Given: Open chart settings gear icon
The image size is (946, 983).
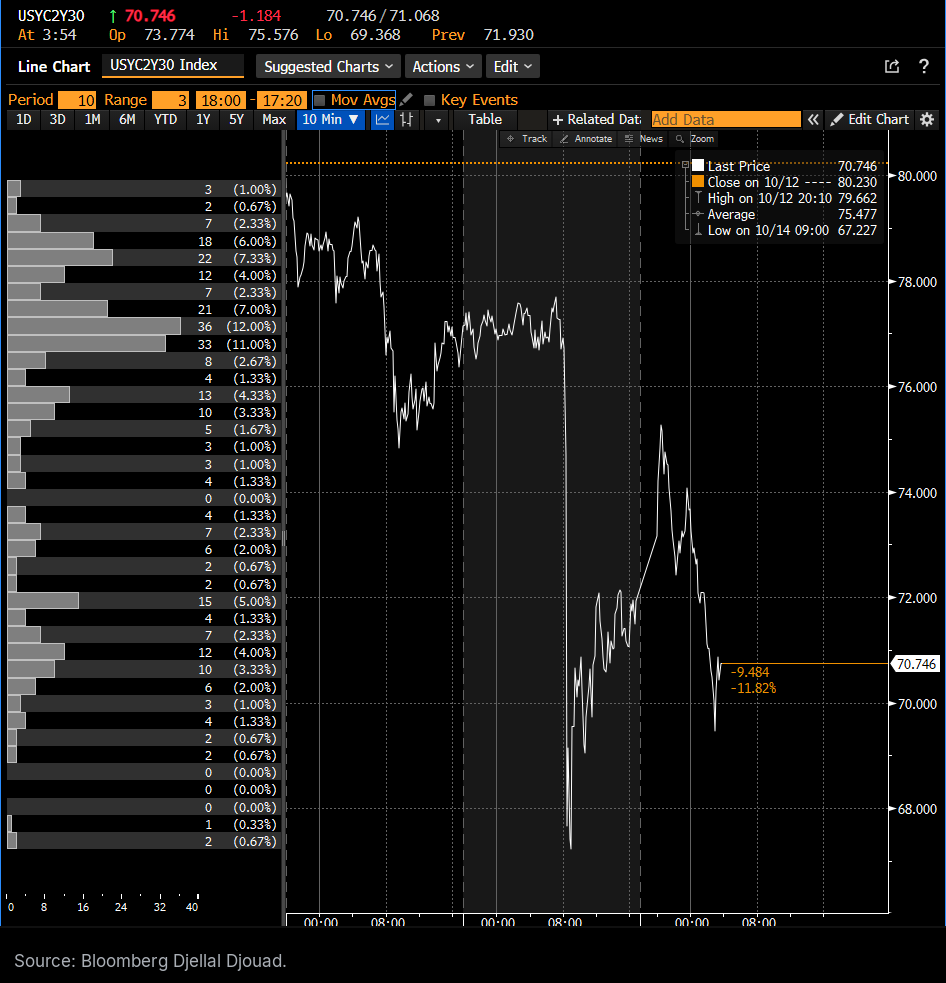Looking at the screenshot, I should [927, 120].
